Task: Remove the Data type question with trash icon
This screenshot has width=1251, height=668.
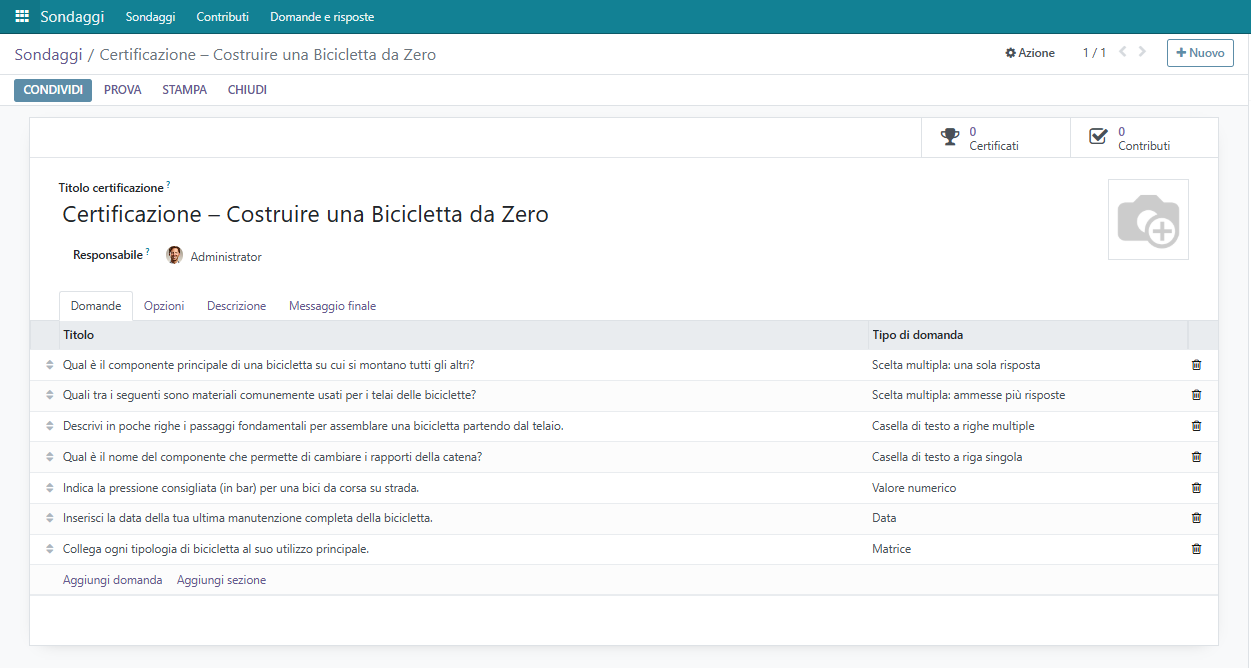Action: click(x=1196, y=518)
